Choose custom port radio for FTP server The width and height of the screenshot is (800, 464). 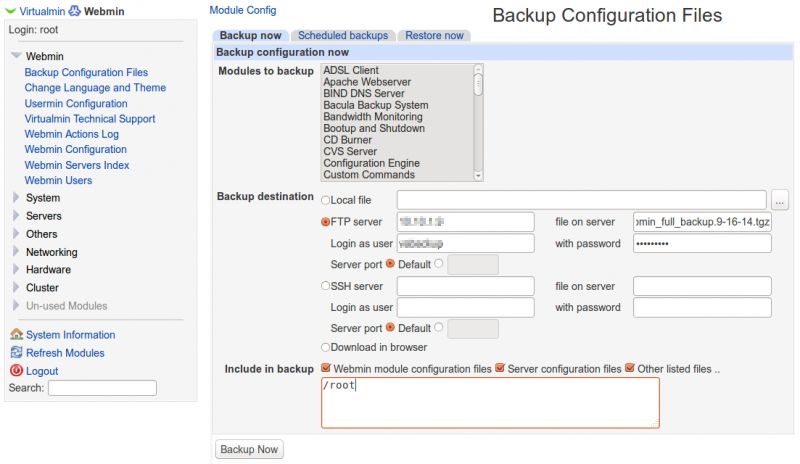pos(438,264)
